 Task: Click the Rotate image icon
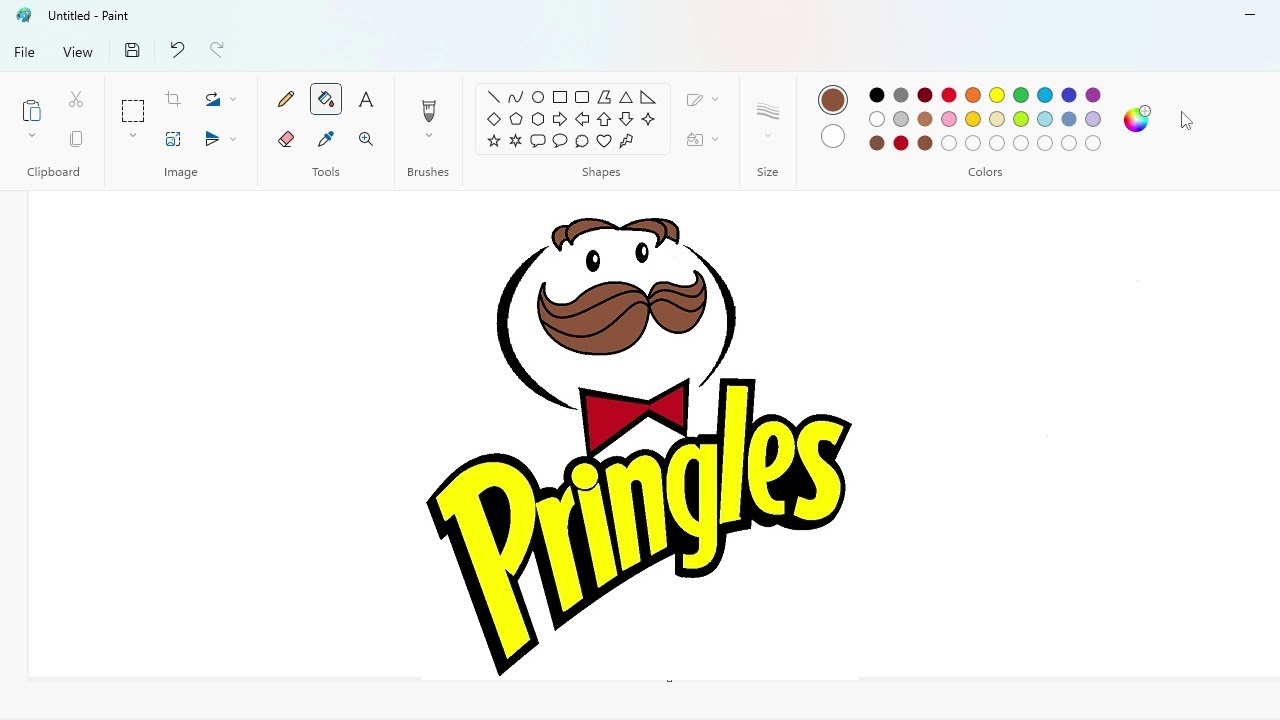(x=212, y=99)
